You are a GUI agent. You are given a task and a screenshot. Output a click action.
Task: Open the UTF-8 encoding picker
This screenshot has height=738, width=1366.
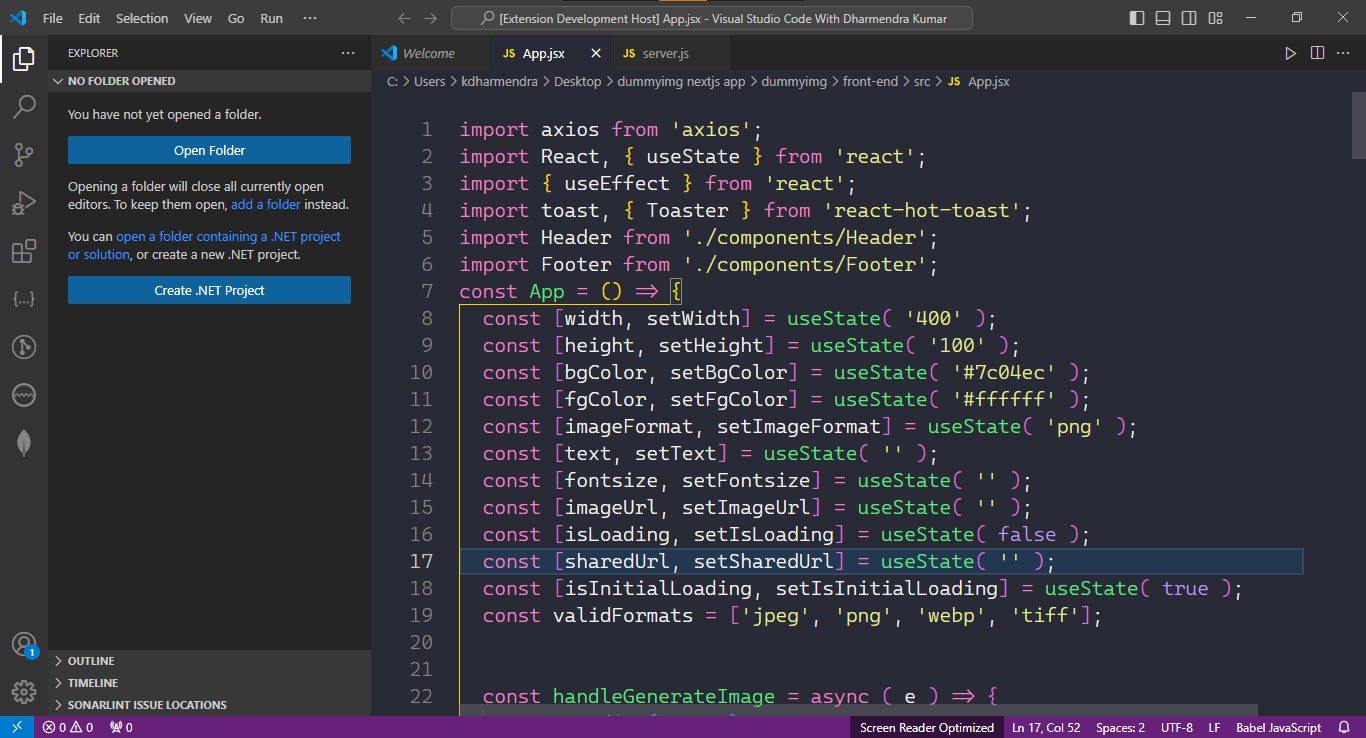pyautogui.click(x=1177, y=727)
